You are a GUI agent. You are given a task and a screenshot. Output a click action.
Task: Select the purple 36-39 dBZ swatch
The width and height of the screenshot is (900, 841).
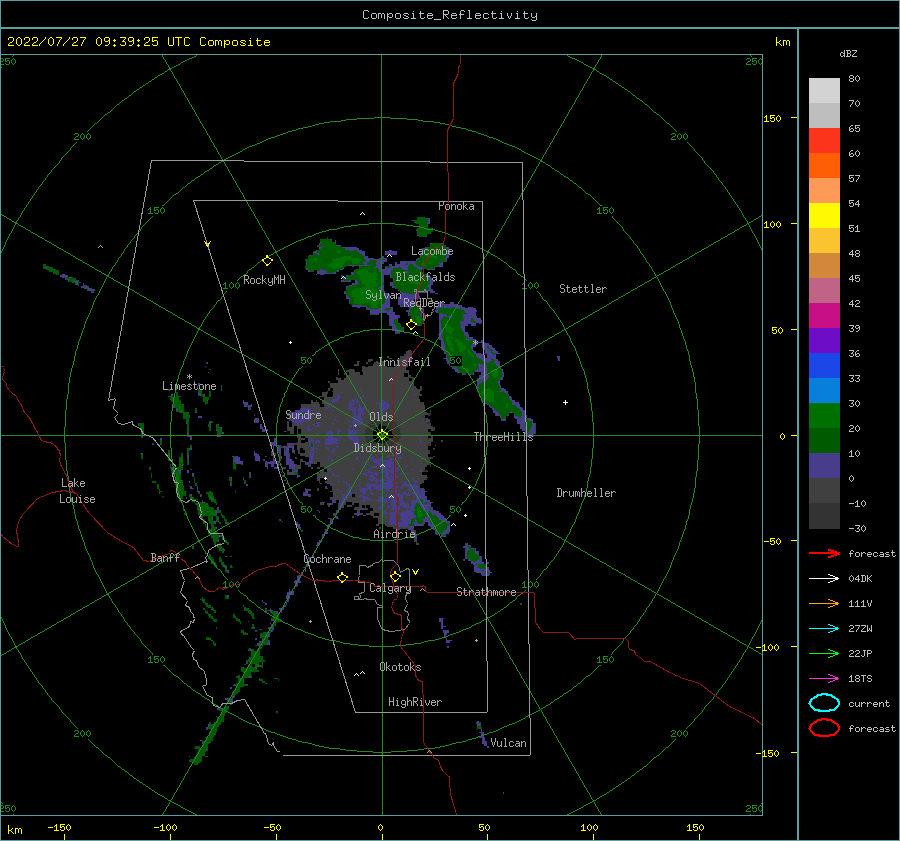point(824,340)
